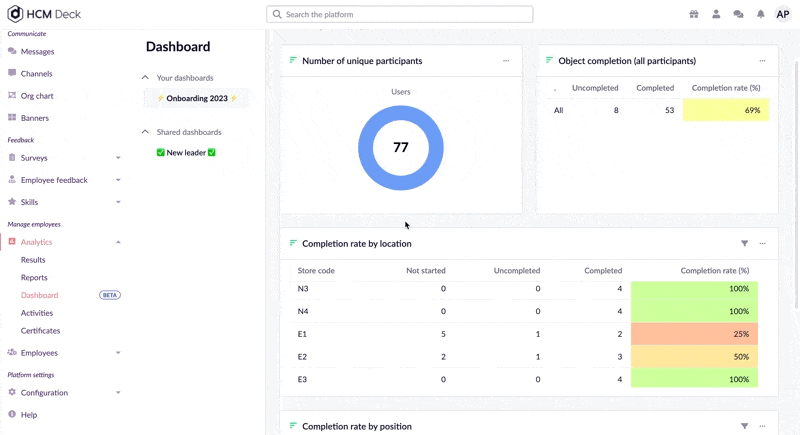Open options menu for Completion rate by location
The height and width of the screenshot is (435, 800).
[762, 244]
